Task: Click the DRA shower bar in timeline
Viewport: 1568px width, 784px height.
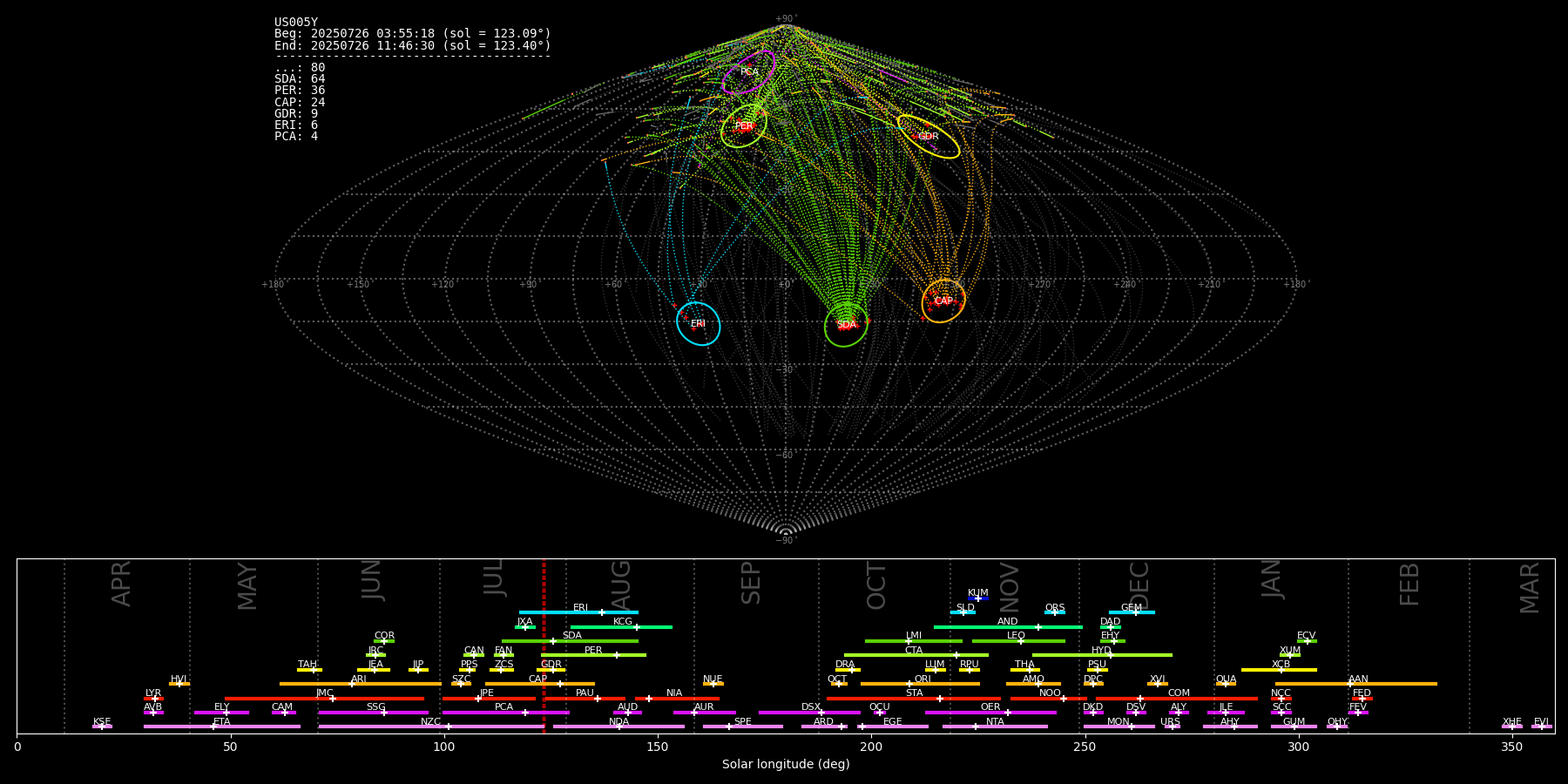Action: (848, 670)
